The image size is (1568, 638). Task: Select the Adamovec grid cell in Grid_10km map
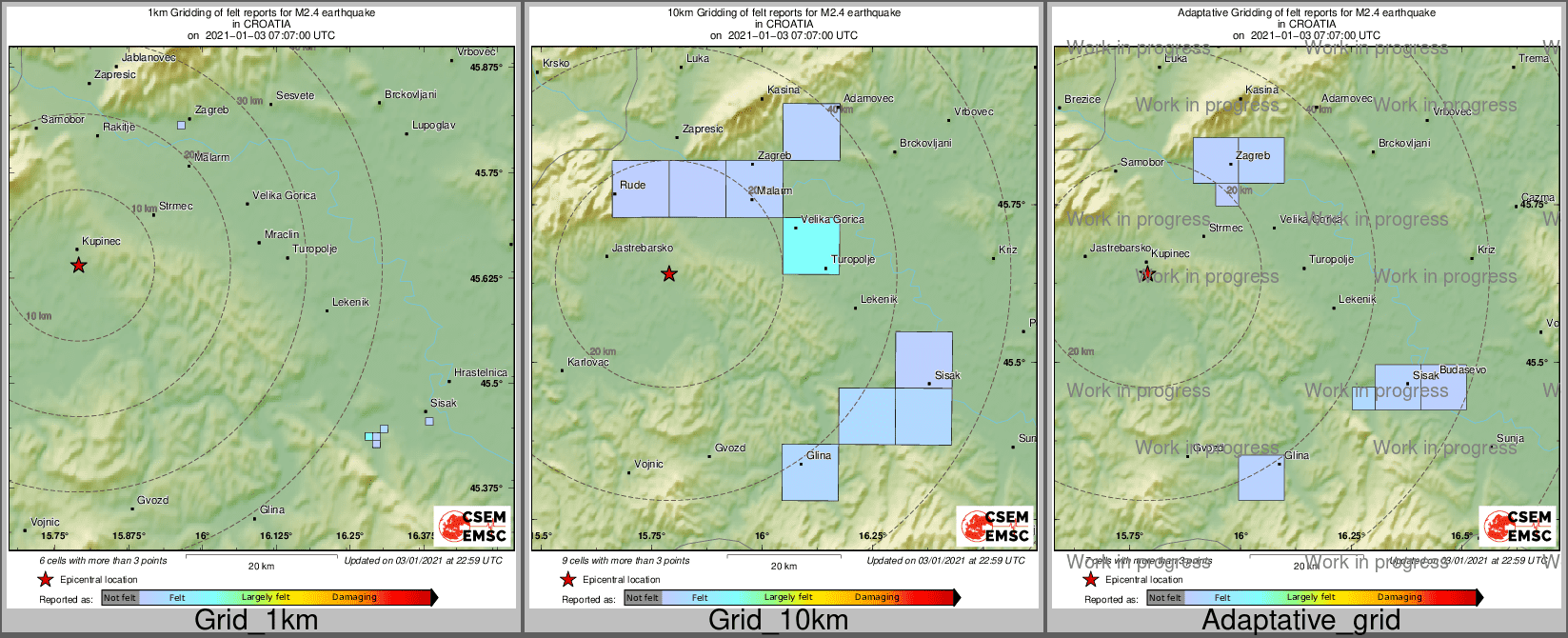pyautogui.click(x=812, y=131)
